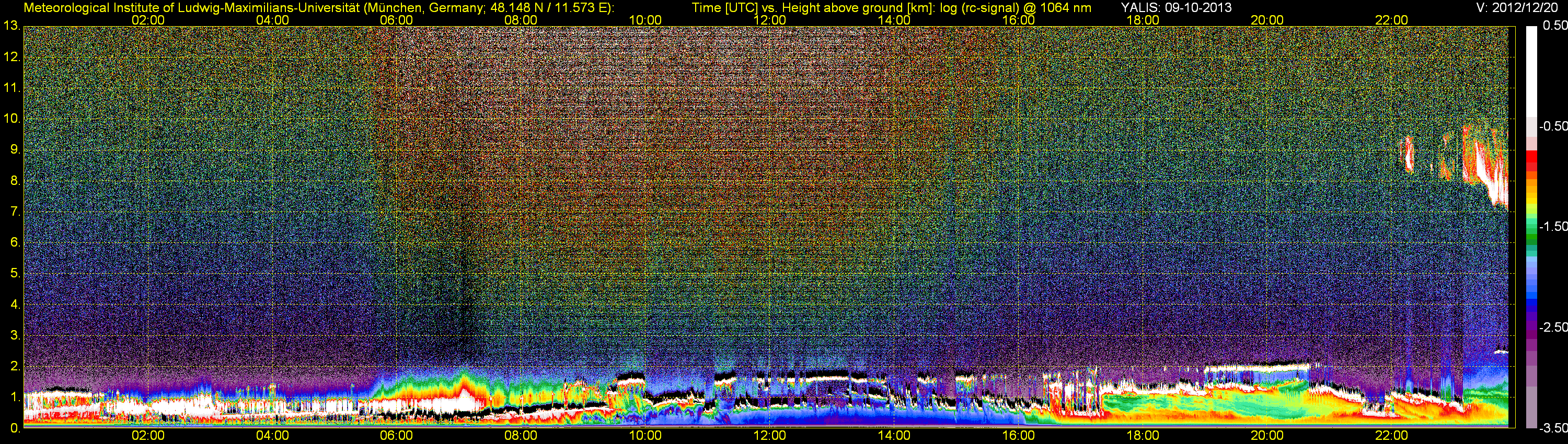Image resolution: width=1568 pixels, height=444 pixels.
Task: Click the 8 km height axis label
Action: [x=15, y=181]
